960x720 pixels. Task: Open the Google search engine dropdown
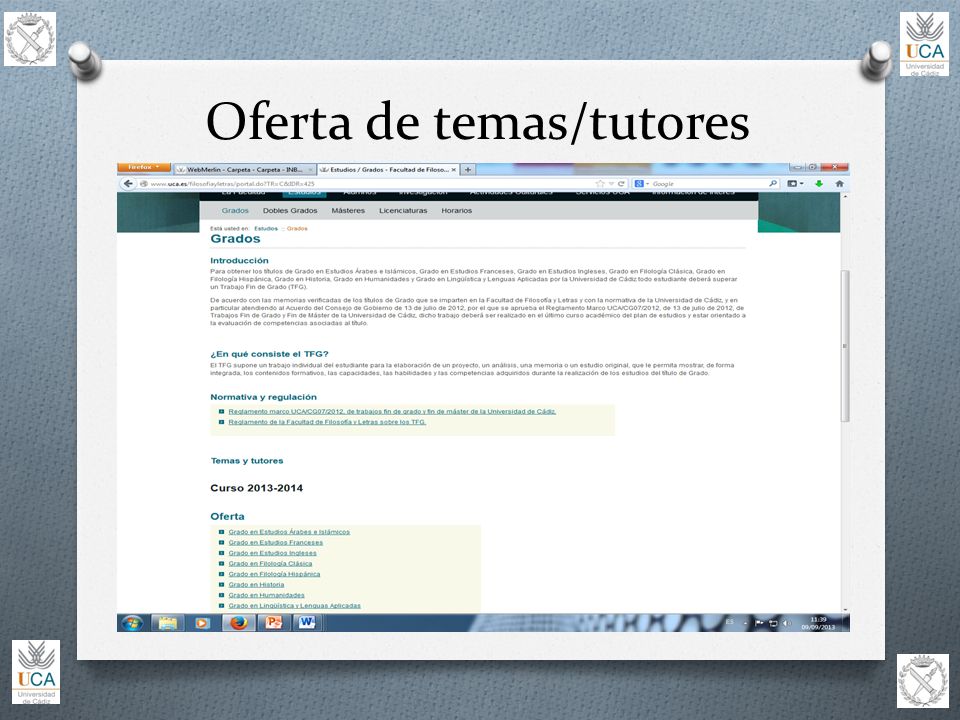click(x=642, y=184)
